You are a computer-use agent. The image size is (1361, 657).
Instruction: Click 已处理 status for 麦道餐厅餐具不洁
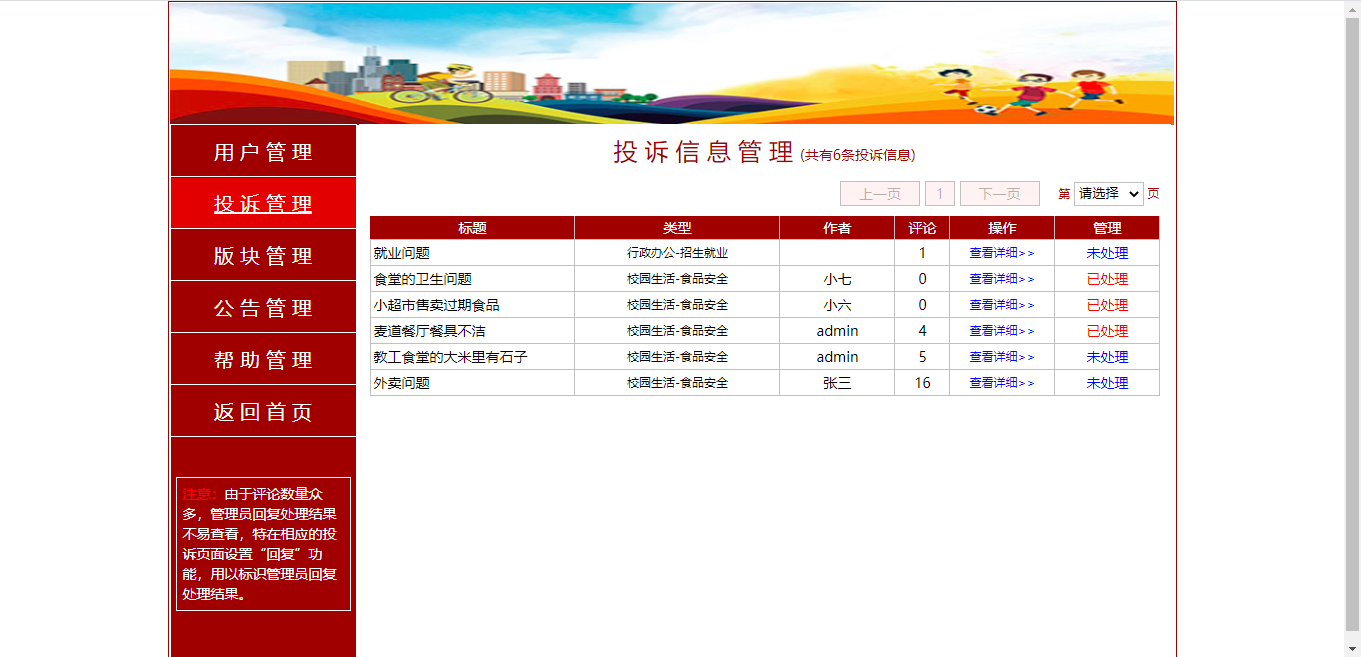1107,331
